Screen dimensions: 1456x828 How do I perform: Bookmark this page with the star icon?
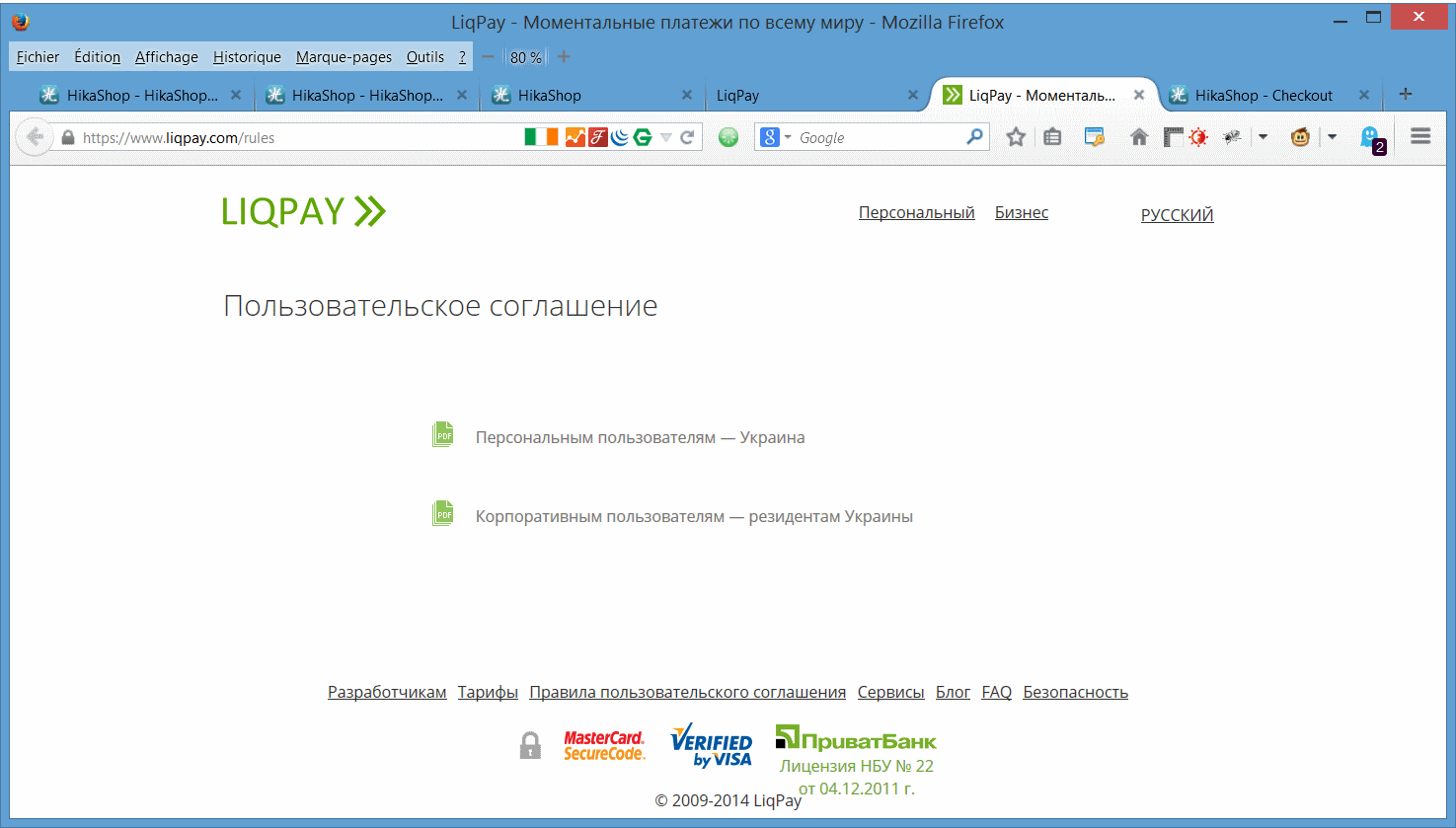coord(1016,137)
